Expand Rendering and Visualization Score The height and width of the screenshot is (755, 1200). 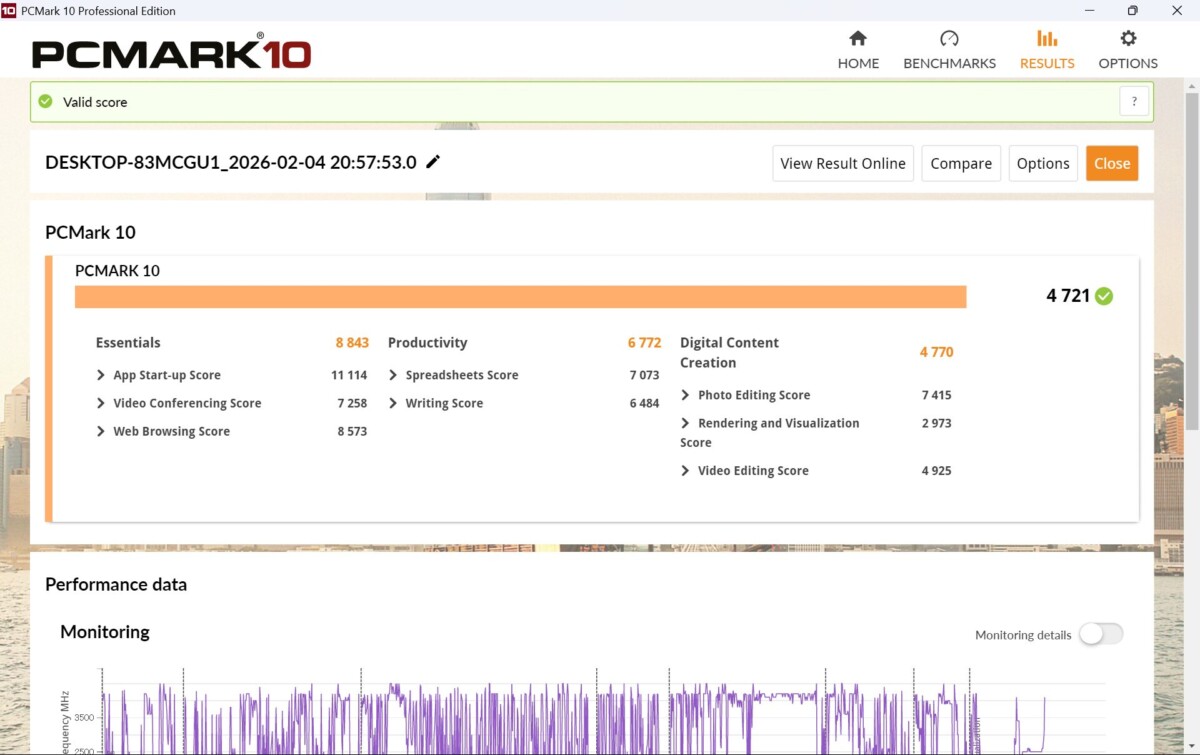coord(685,423)
